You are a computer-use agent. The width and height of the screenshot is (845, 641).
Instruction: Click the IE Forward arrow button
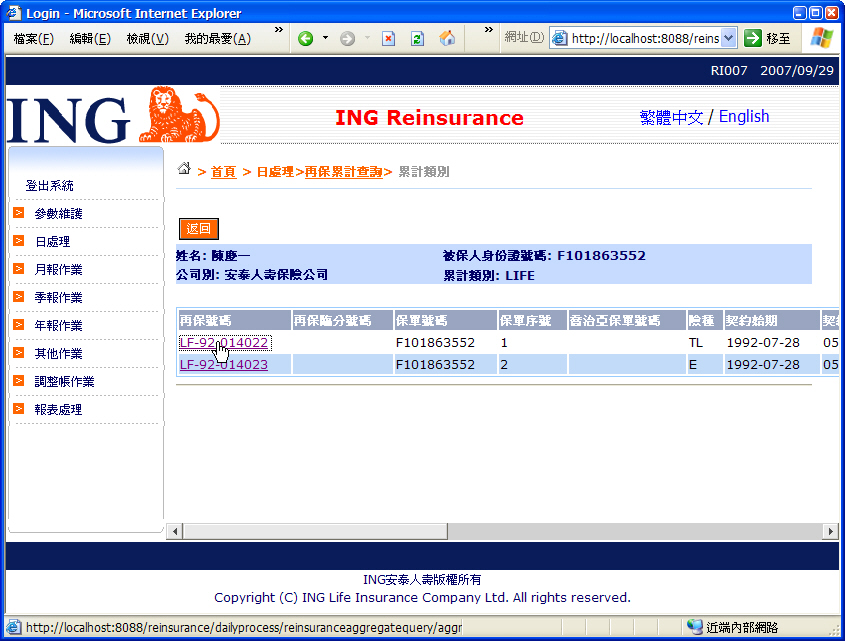point(348,39)
